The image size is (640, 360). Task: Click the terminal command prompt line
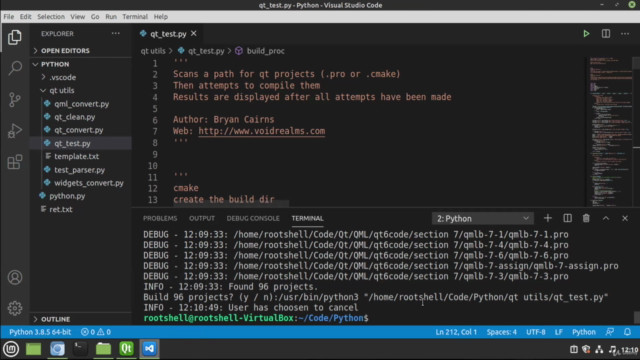click(x=256, y=318)
